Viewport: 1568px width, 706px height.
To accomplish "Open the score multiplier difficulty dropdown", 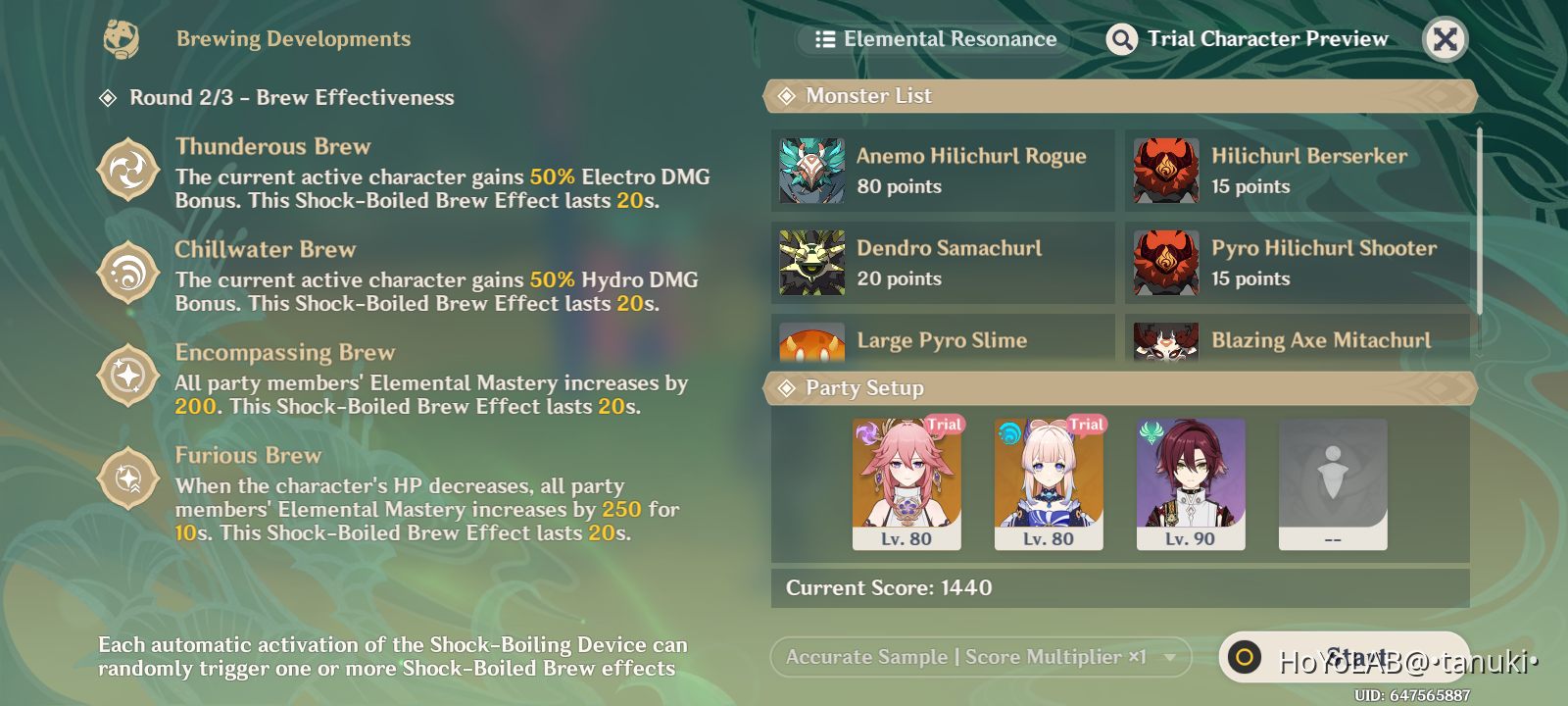I will point(981,657).
